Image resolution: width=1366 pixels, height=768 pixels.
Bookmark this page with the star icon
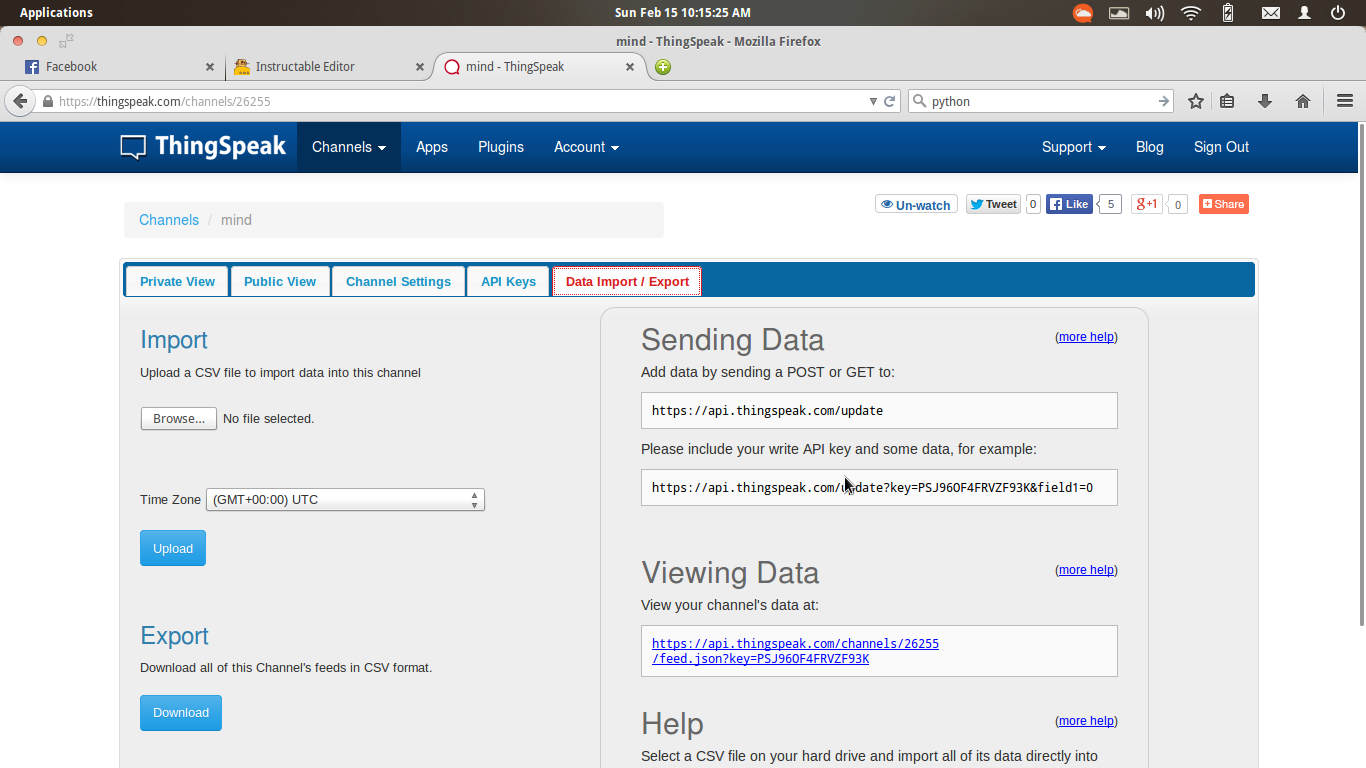pyautogui.click(x=1195, y=101)
